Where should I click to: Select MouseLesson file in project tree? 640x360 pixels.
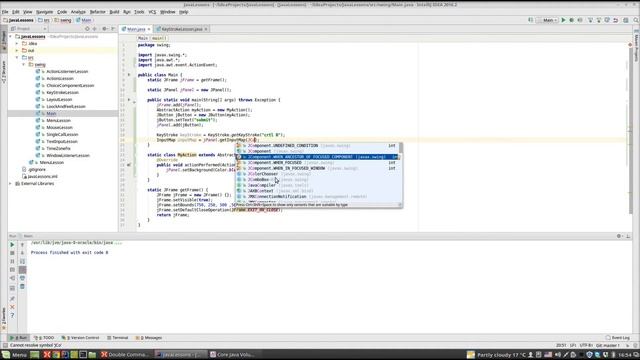(59, 128)
